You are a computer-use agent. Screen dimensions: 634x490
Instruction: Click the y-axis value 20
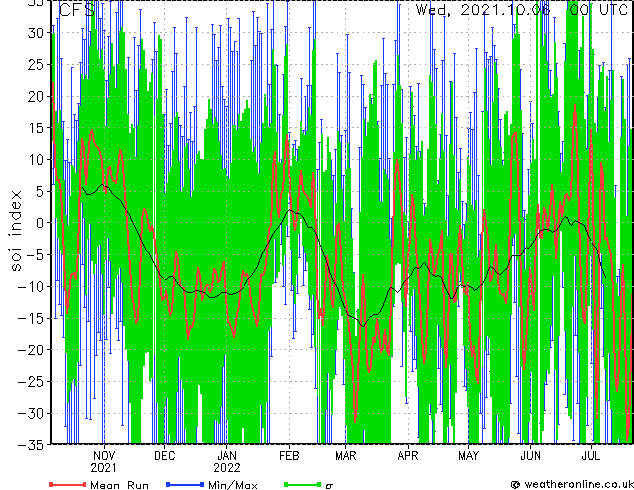[x=36, y=96]
